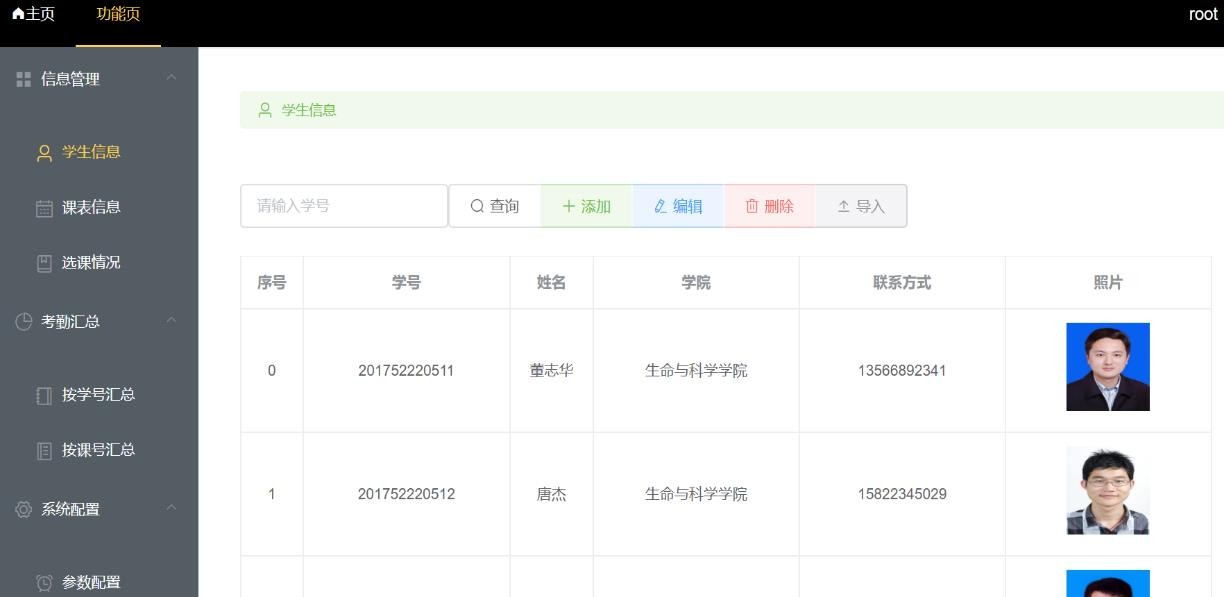Open 选课情况 menu item
The width and height of the screenshot is (1224, 597).
(99, 262)
